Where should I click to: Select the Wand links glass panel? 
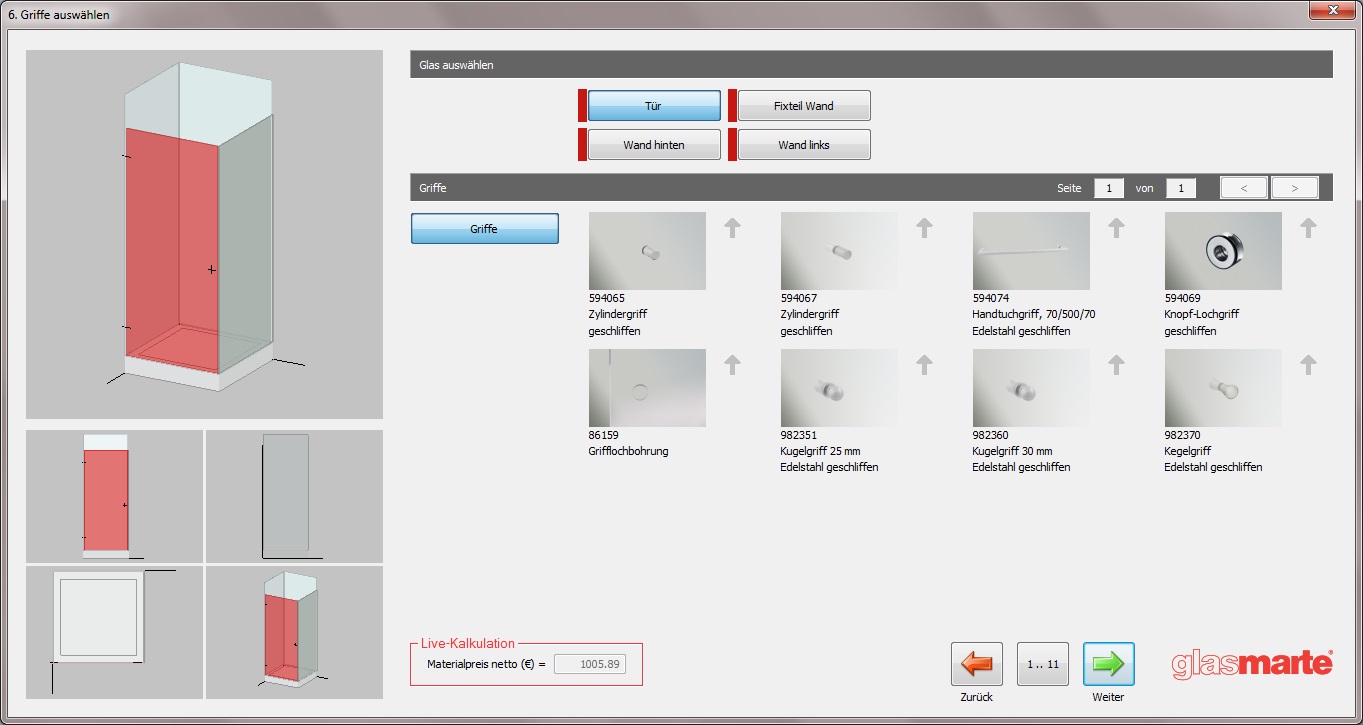pyautogui.click(x=803, y=145)
